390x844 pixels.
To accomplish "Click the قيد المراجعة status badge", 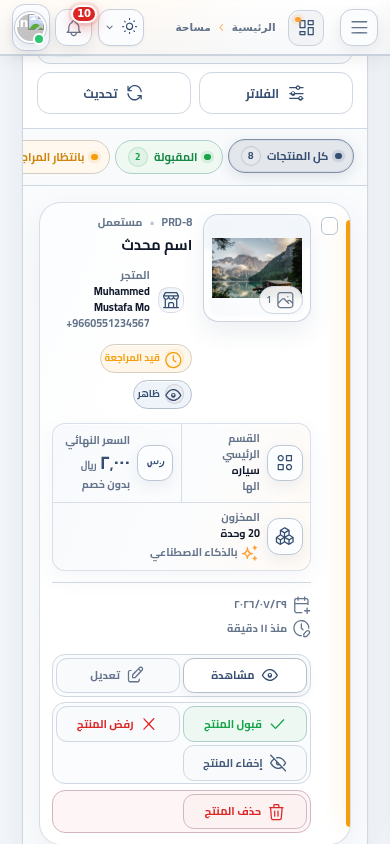I will click(x=146, y=358).
